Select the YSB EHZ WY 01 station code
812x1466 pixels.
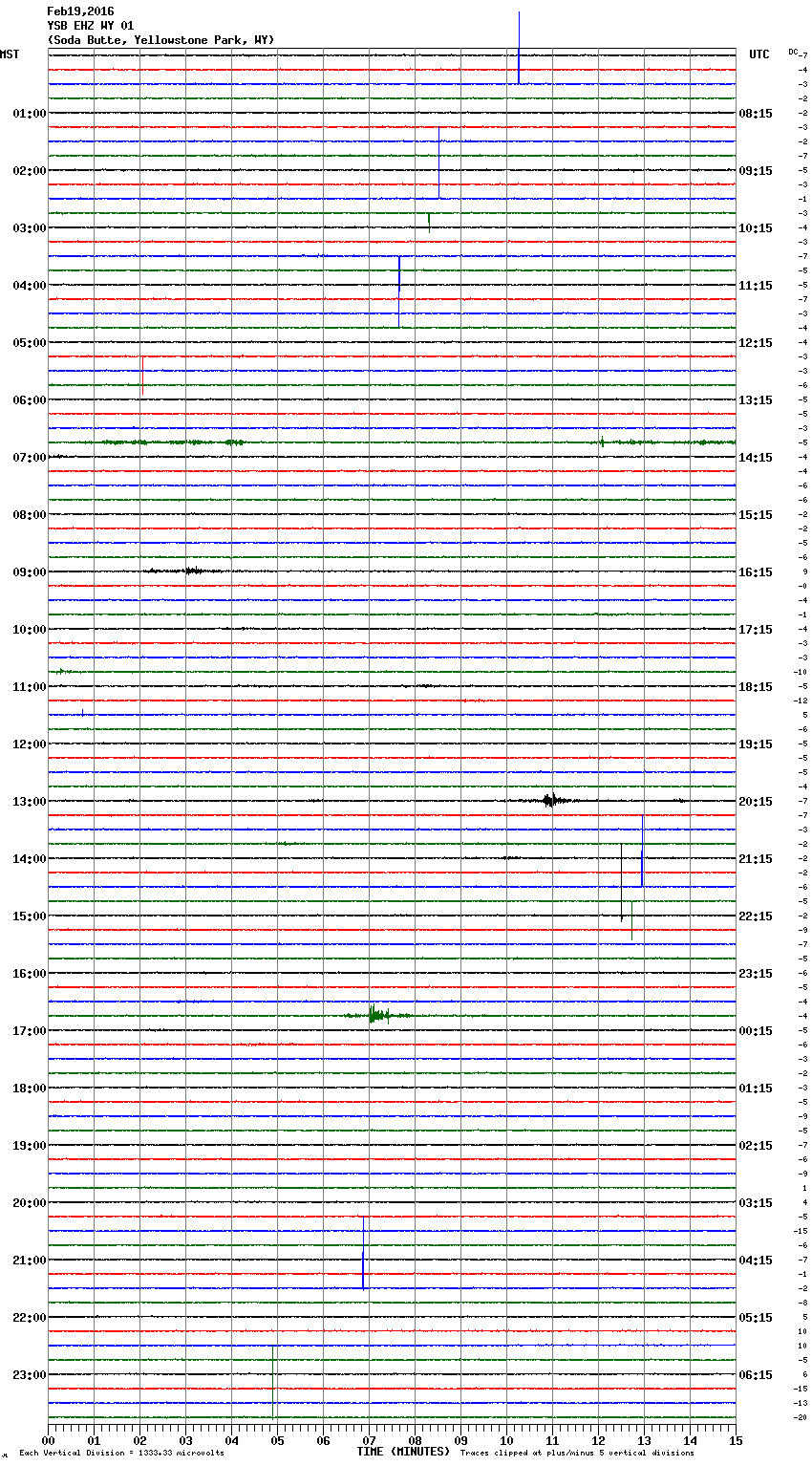[x=91, y=26]
